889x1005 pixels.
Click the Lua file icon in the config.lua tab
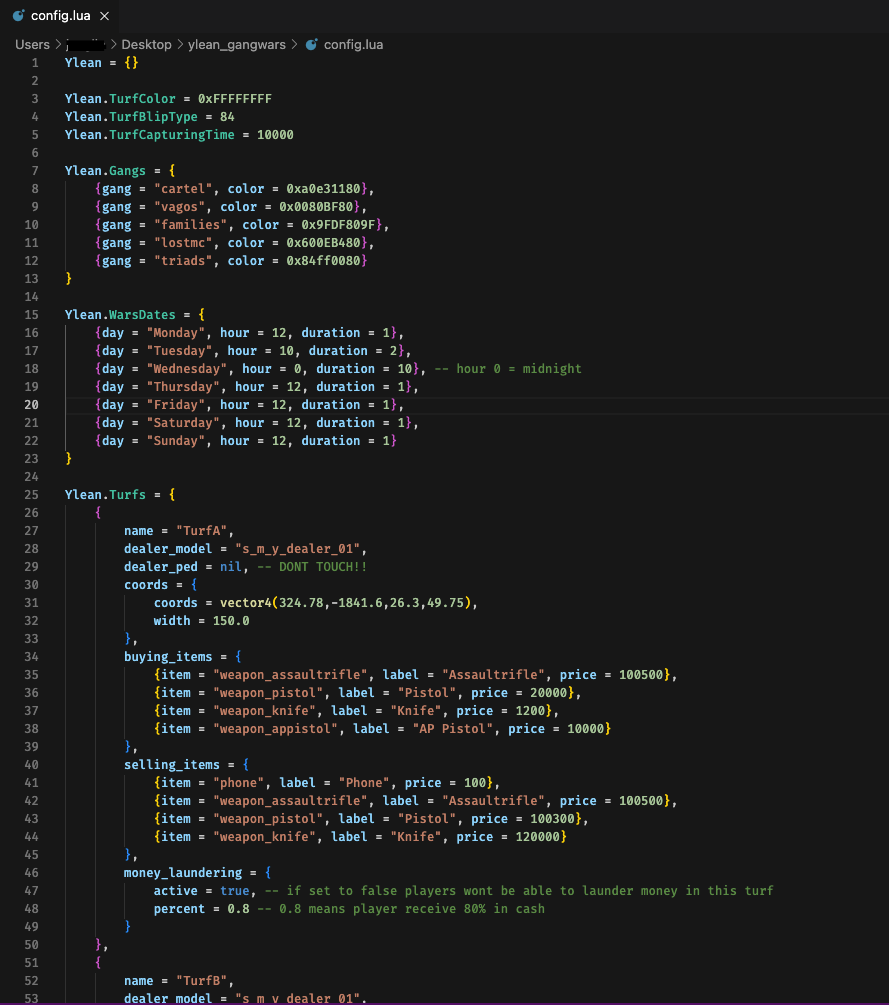coord(16,15)
